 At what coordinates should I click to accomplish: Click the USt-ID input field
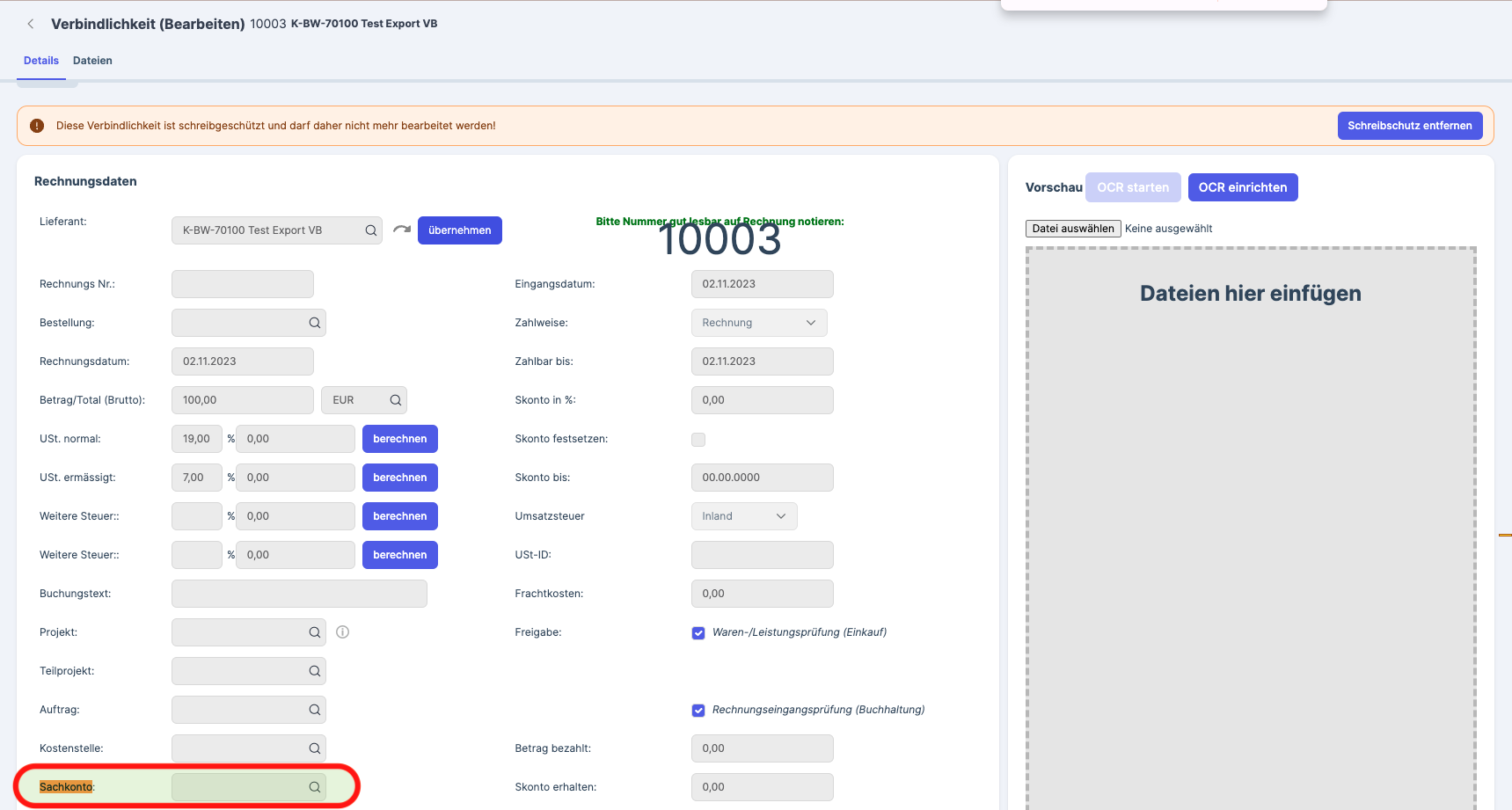tap(763, 555)
